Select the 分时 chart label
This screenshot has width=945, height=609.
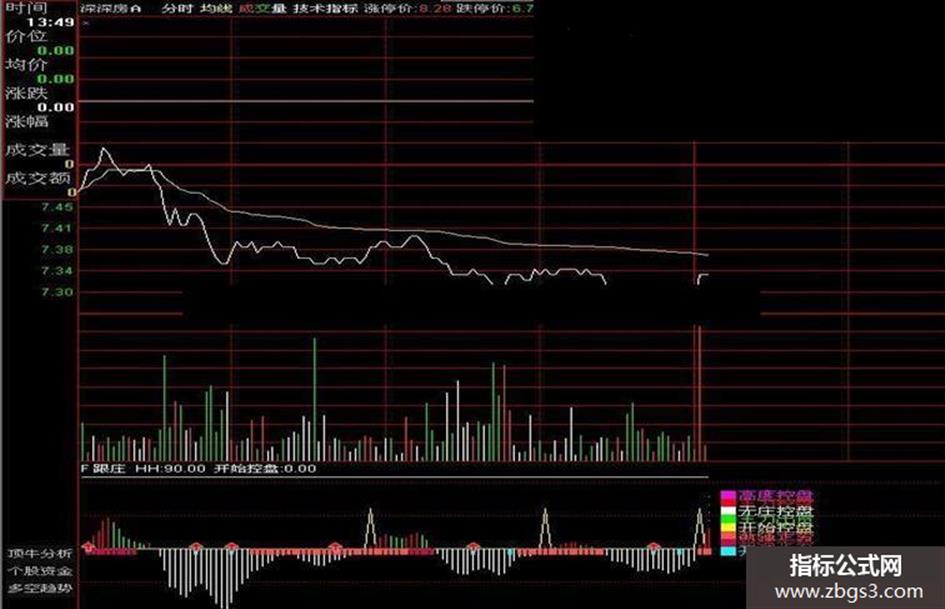[x=177, y=8]
